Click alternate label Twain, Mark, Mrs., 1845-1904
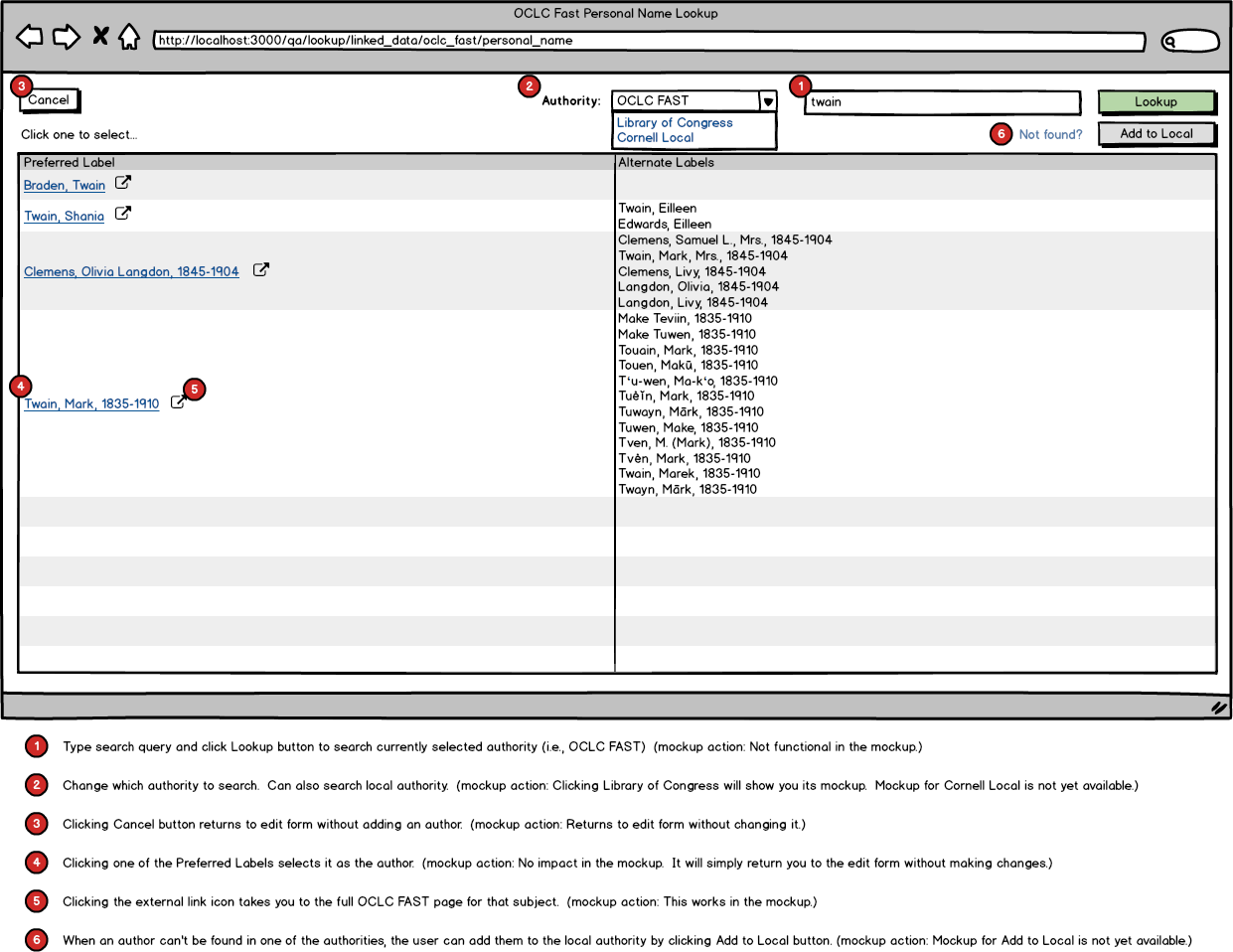 [x=702, y=256]
